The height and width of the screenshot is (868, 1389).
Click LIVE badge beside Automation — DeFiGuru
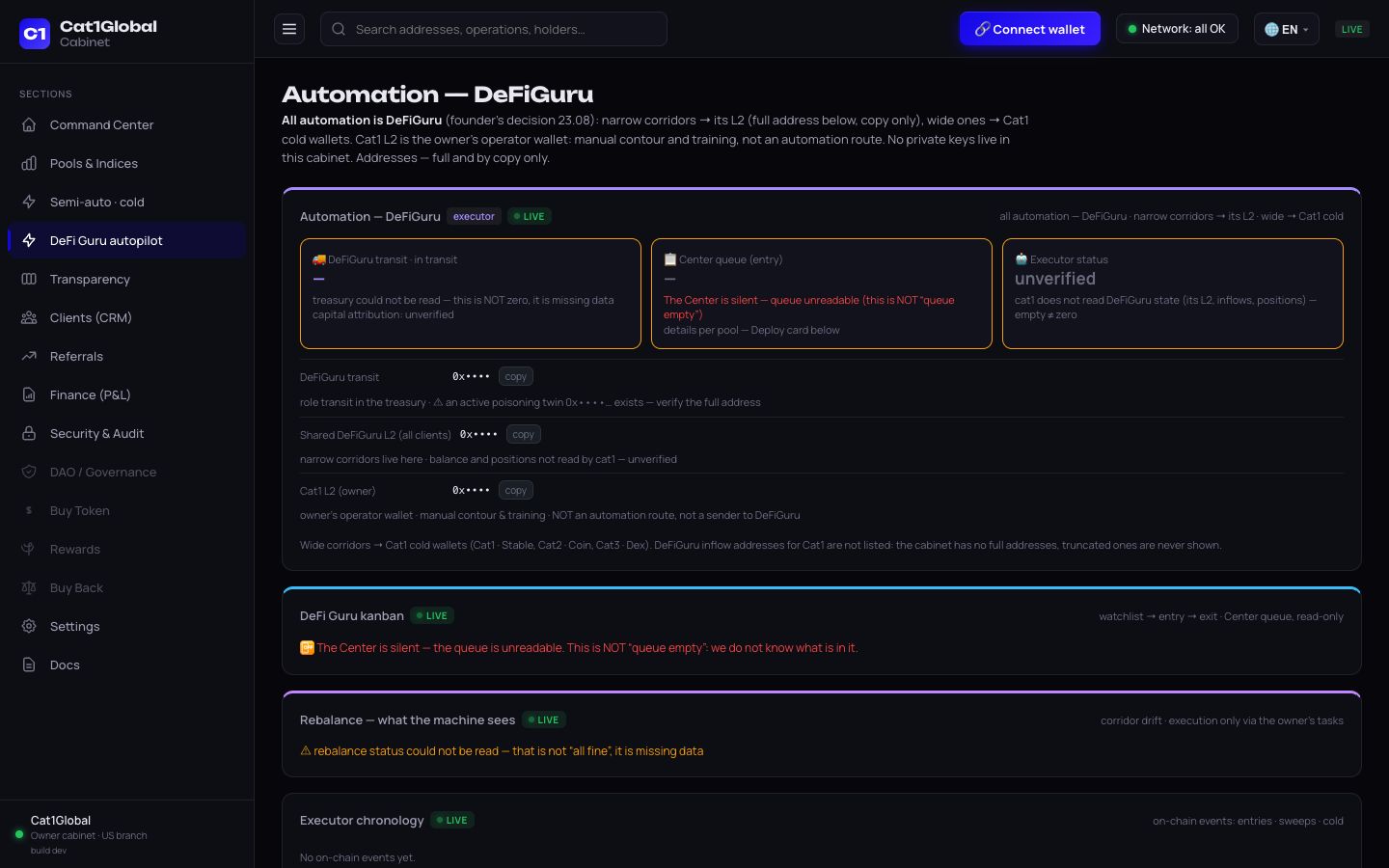coord(529,216)
